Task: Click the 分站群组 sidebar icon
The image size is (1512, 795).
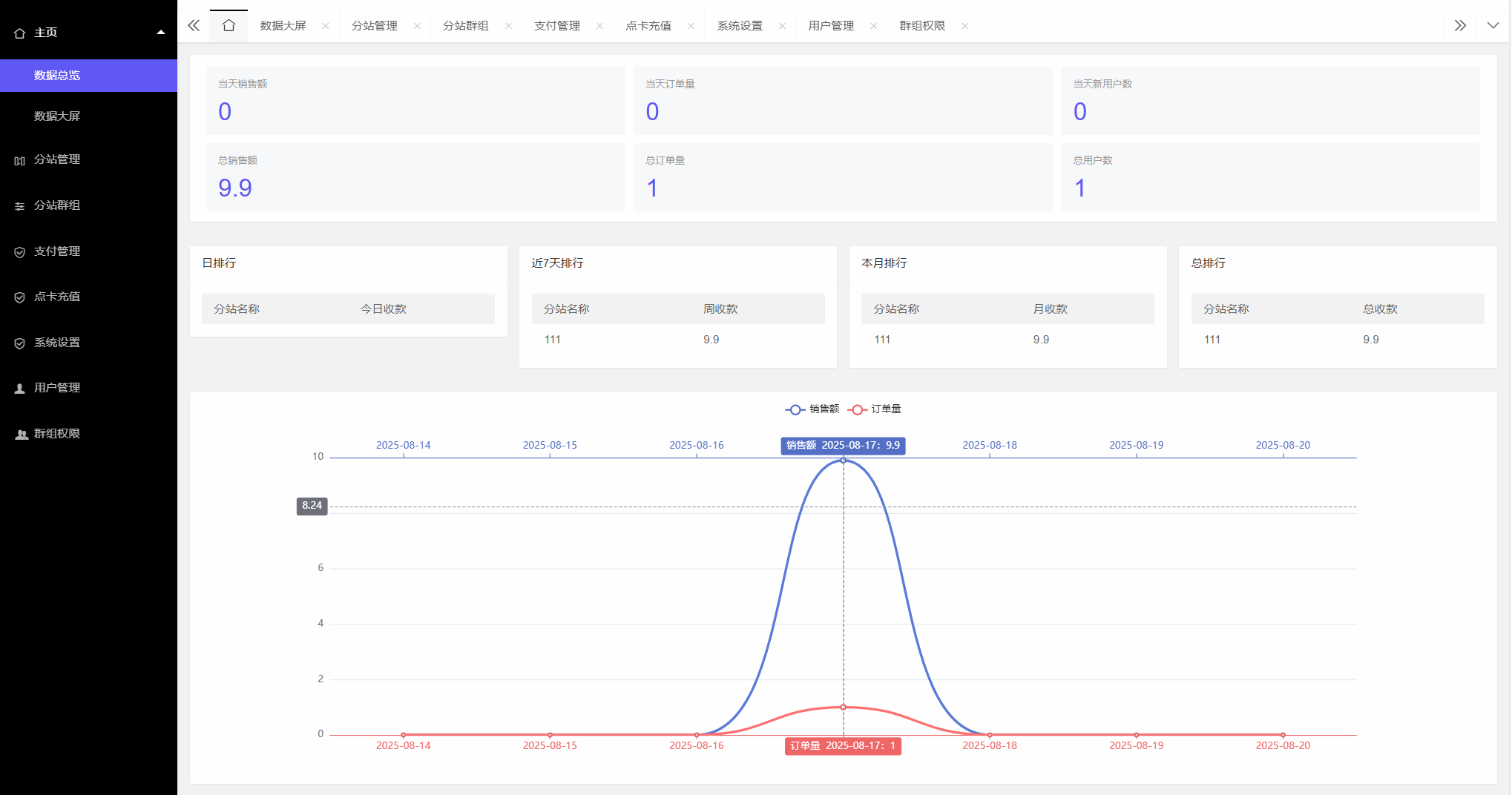Action: point(20,206)
